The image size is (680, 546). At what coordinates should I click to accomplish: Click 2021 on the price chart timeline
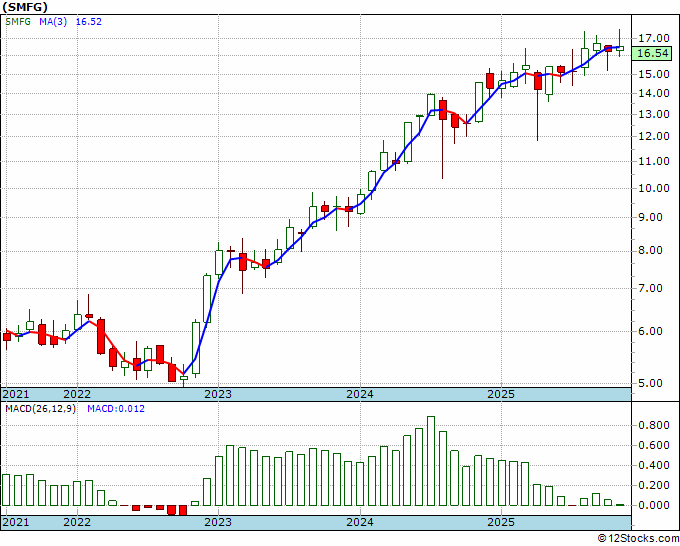click(16, 394)
